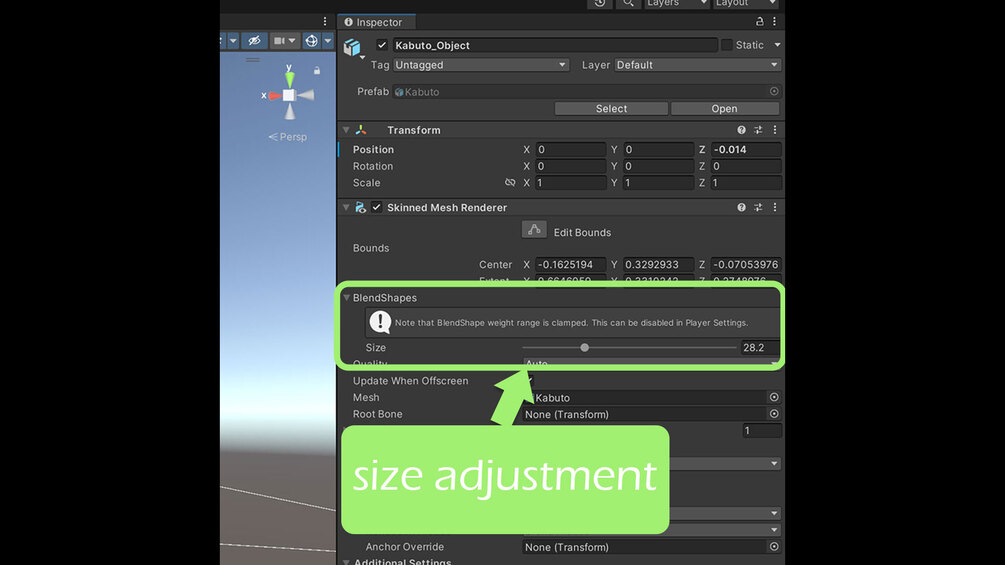Click the scene gizmo lock icon
1005x565 pixels.
317,70
